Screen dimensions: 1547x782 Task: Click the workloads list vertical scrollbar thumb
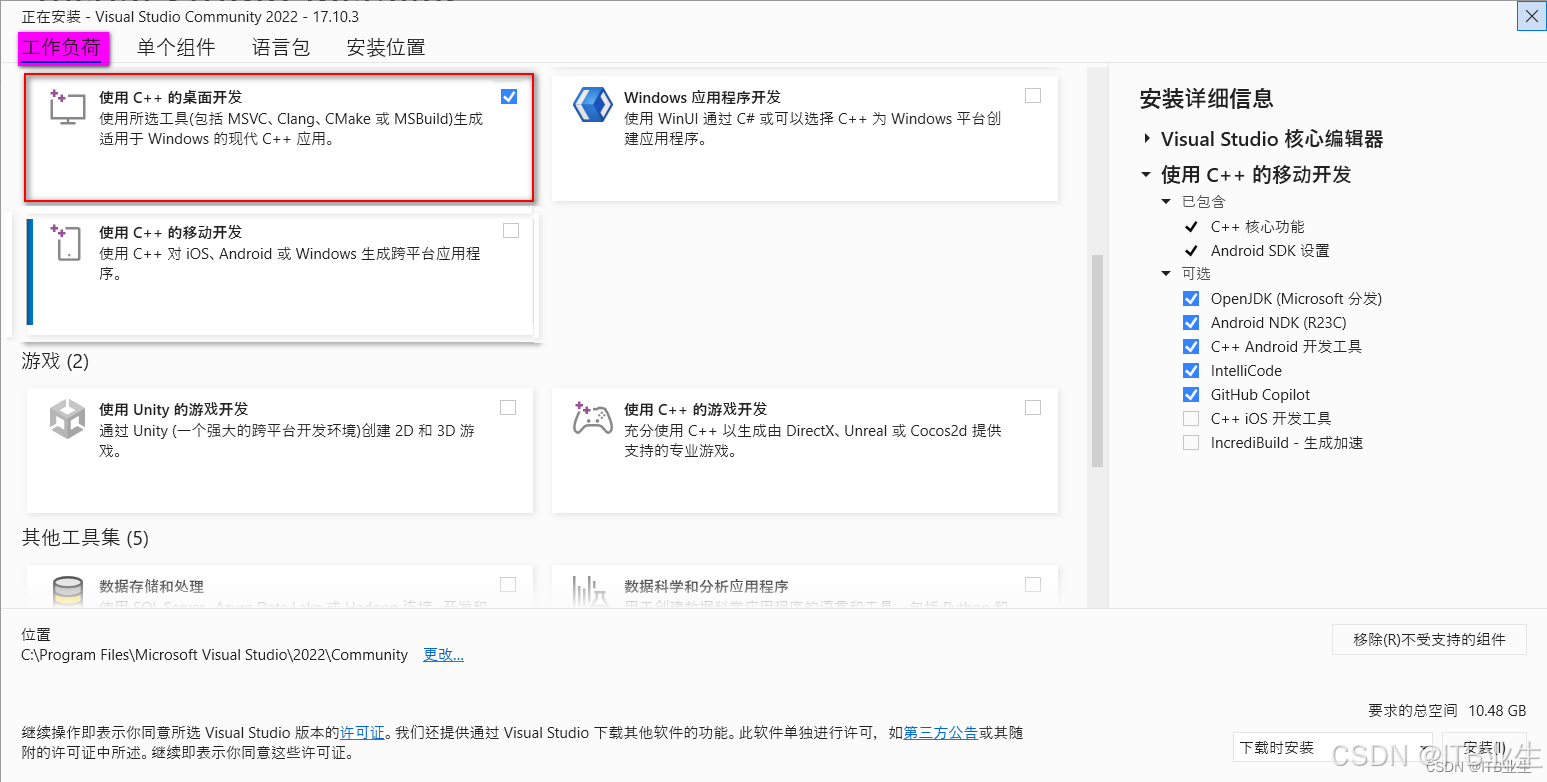click(x=1097, y=361)
